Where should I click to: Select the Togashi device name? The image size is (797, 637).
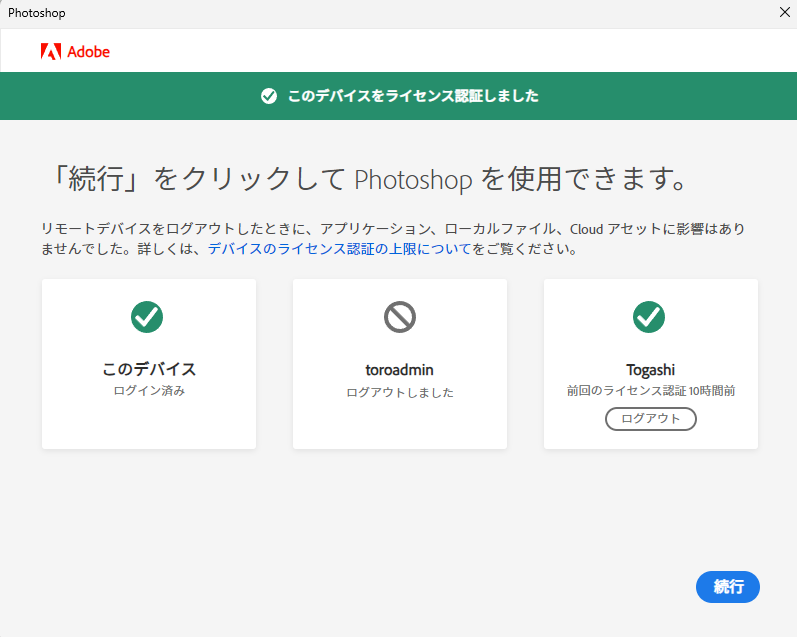pyautogui.click(x=651, y=370)
